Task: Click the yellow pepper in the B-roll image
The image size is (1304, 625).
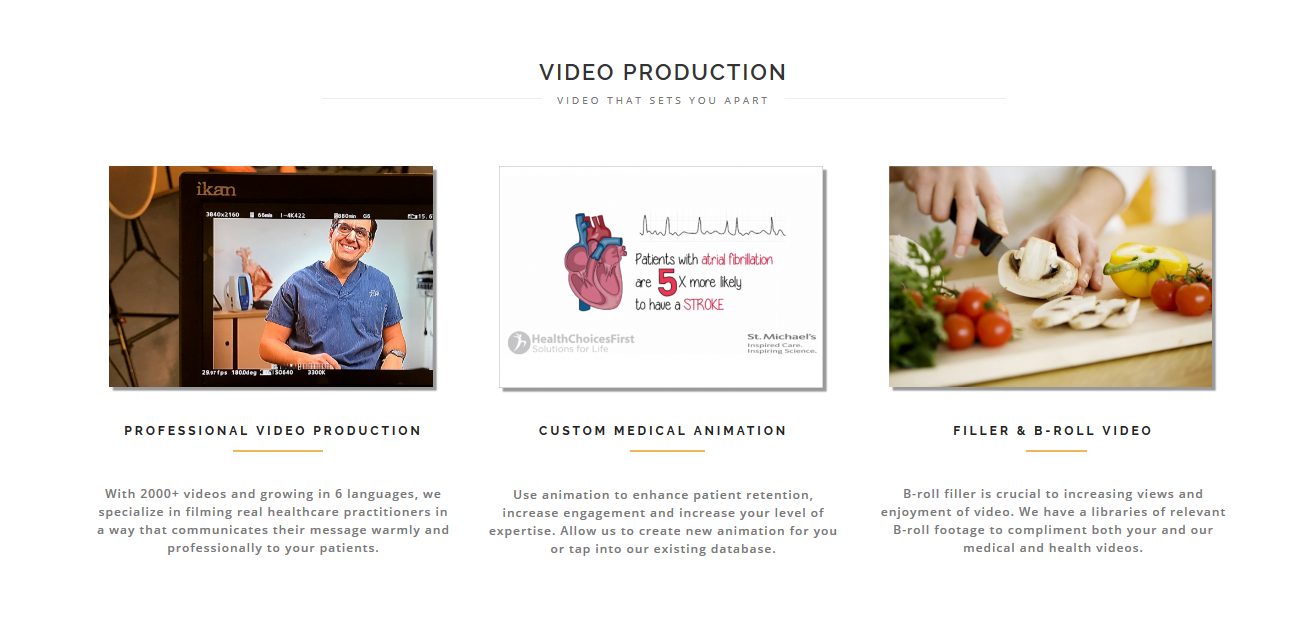Action: [x=1148, y=269]
